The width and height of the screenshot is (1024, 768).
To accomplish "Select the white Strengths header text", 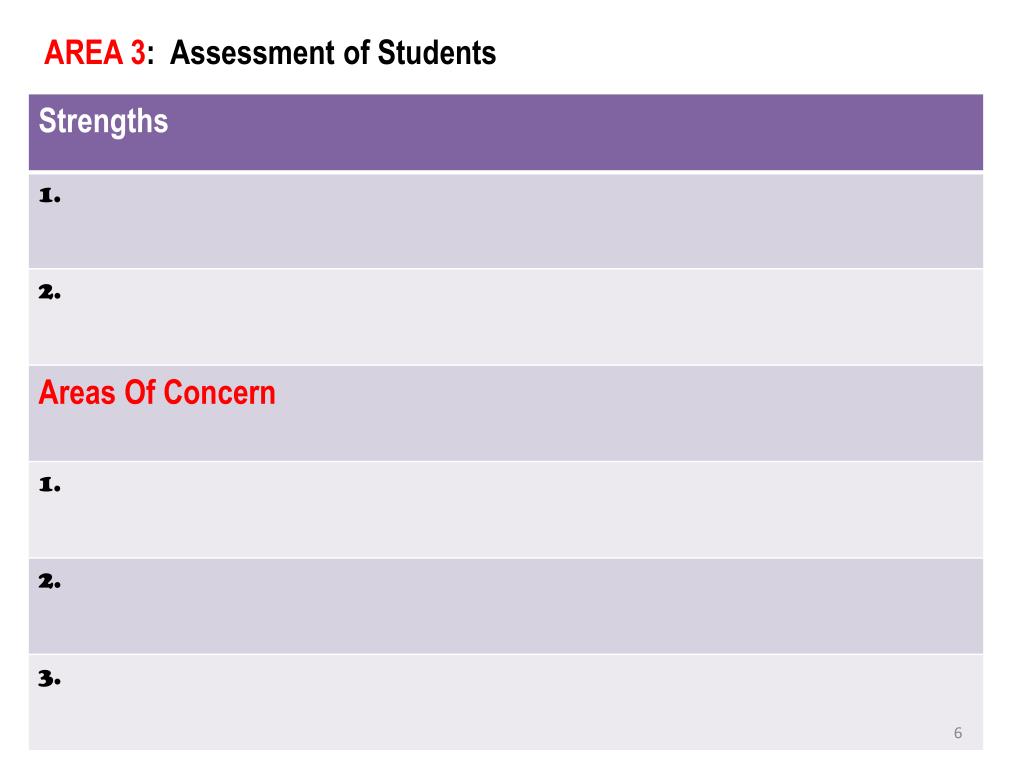I will click(x=103, y=122).
